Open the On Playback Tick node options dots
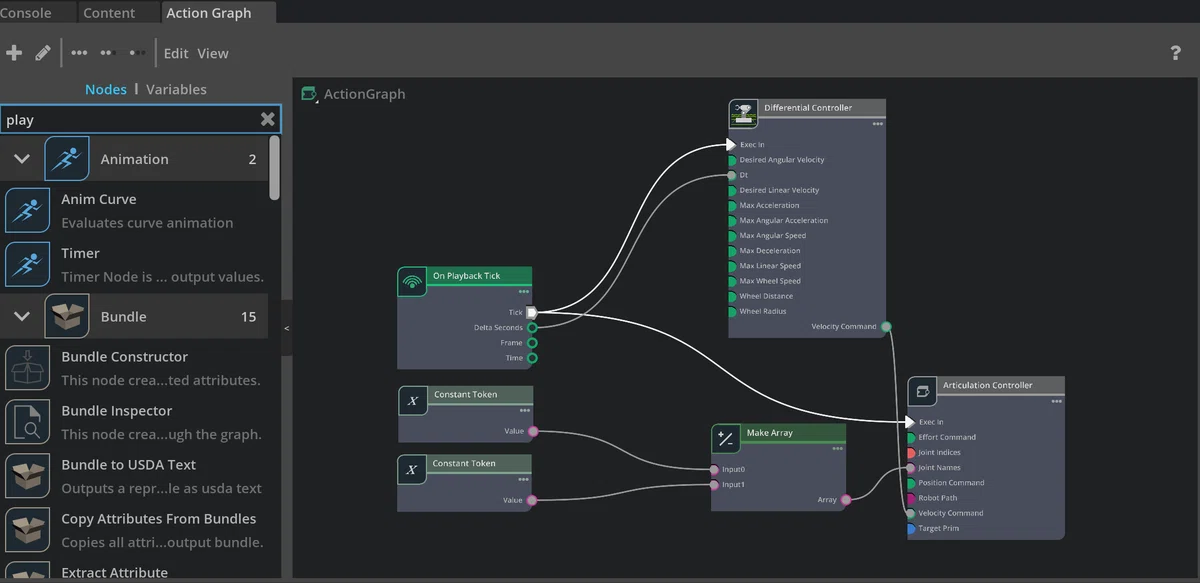The height and width of the screenshot is (583, 1200). (524, 292)
